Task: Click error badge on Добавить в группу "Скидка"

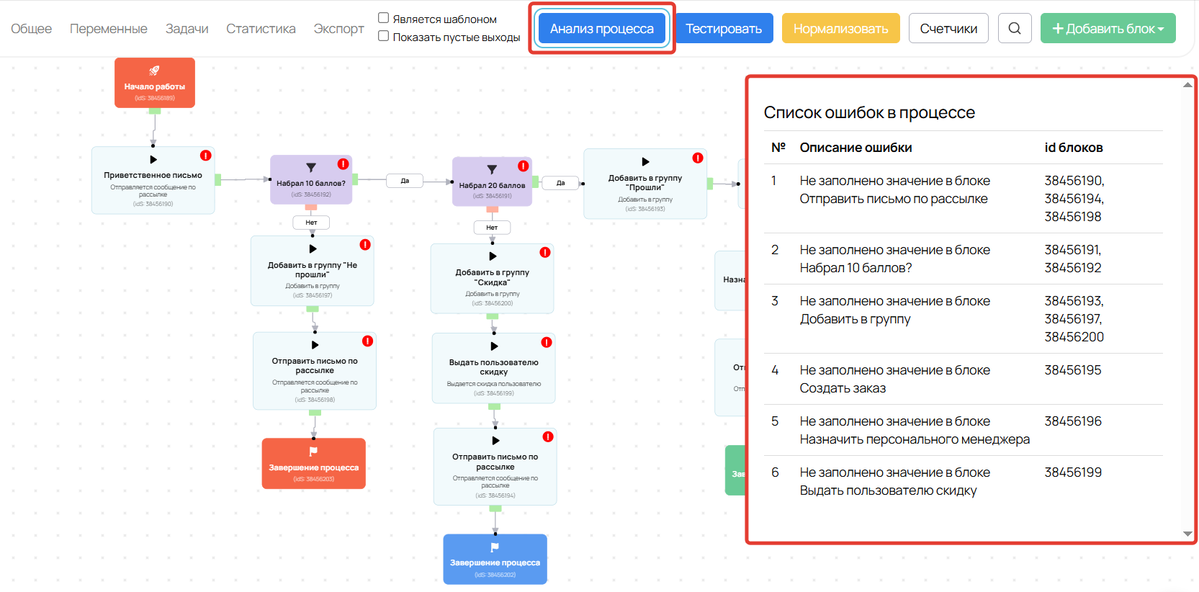Action: 545,253
